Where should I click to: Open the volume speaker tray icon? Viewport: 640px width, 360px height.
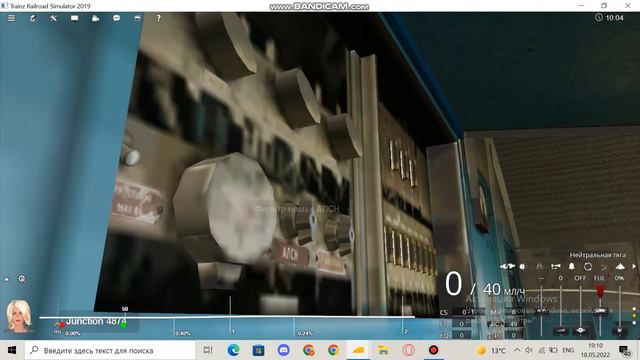click(529, 350)
